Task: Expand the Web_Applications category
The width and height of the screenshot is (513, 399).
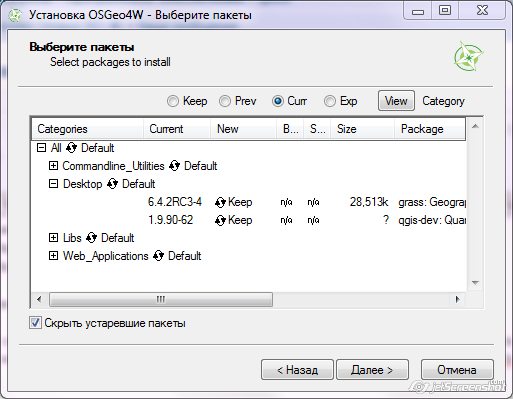Action: pos(53,256)
